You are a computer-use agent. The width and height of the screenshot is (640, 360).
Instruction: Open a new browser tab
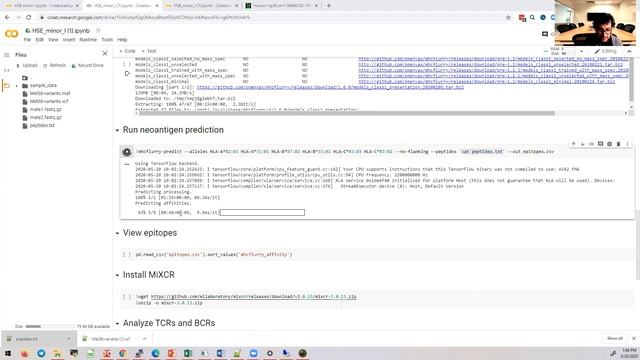click(x=329, y=6)
